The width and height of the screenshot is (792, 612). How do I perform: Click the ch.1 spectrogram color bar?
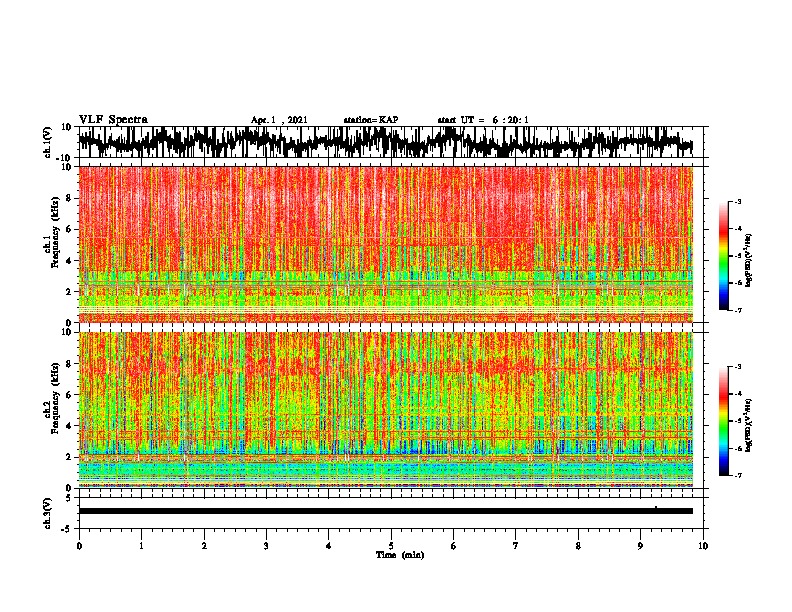tap(723, 256)
